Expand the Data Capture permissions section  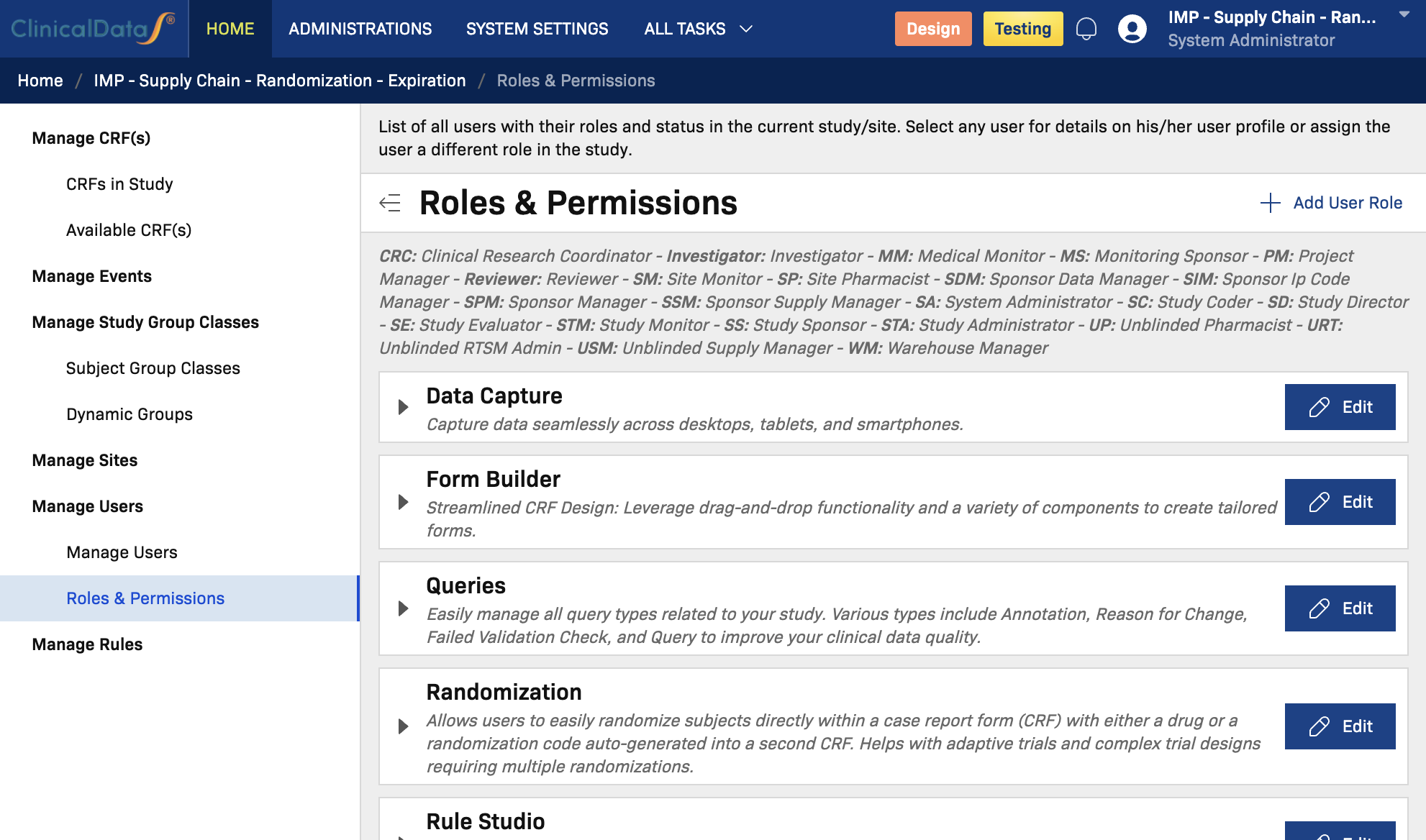click(x=402, y=406)
